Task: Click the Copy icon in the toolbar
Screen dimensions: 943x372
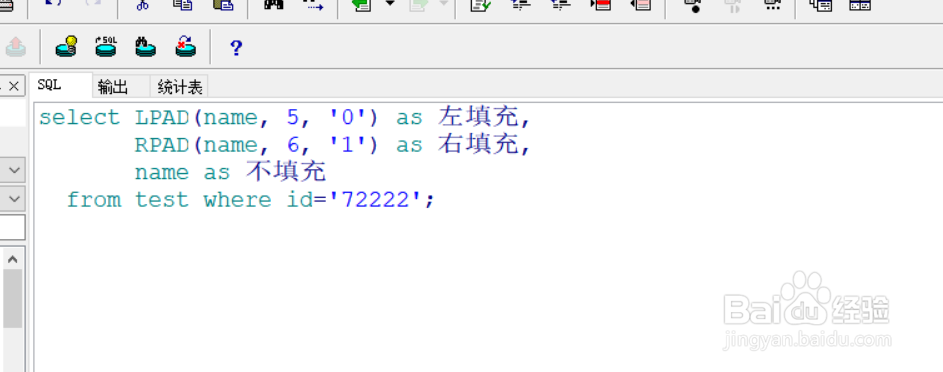Action: 182,4
